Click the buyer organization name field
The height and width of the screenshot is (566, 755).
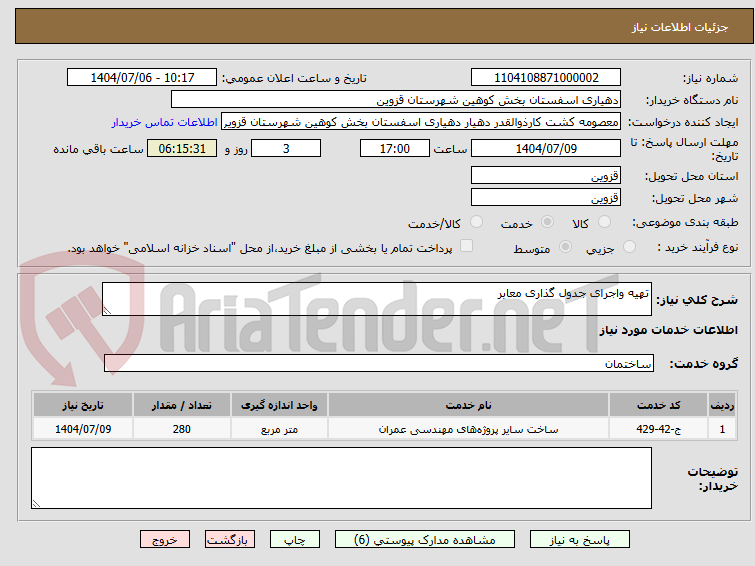tap(396, 100)
